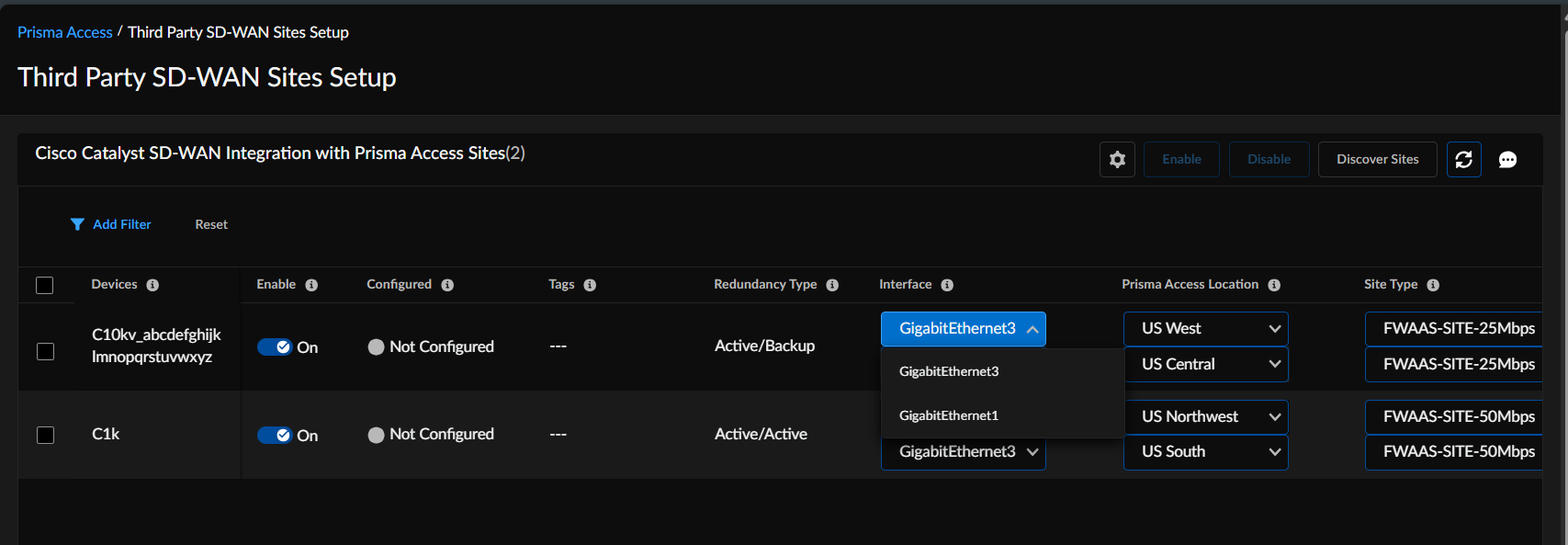1568x545 pixels.
Task: Go to Prisma Access breadcrumb link
Action: point(64,32)
